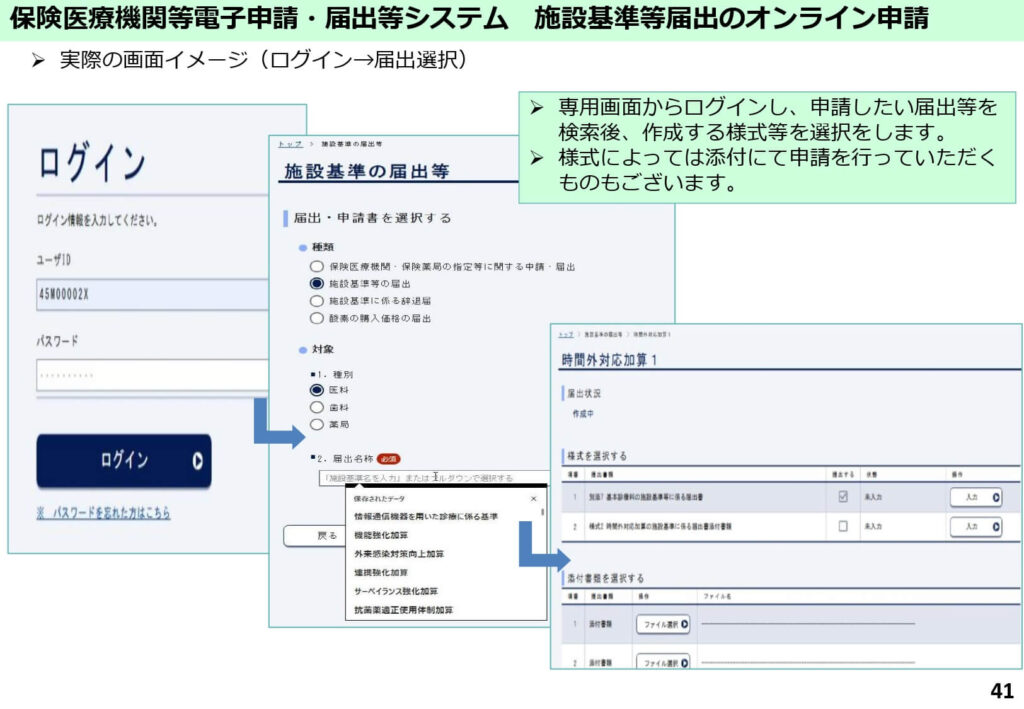The width and height of the screenshot is (1024, 709).
Task: Click the arrow icon on the first ファイル選択 button
Action: 685,624
